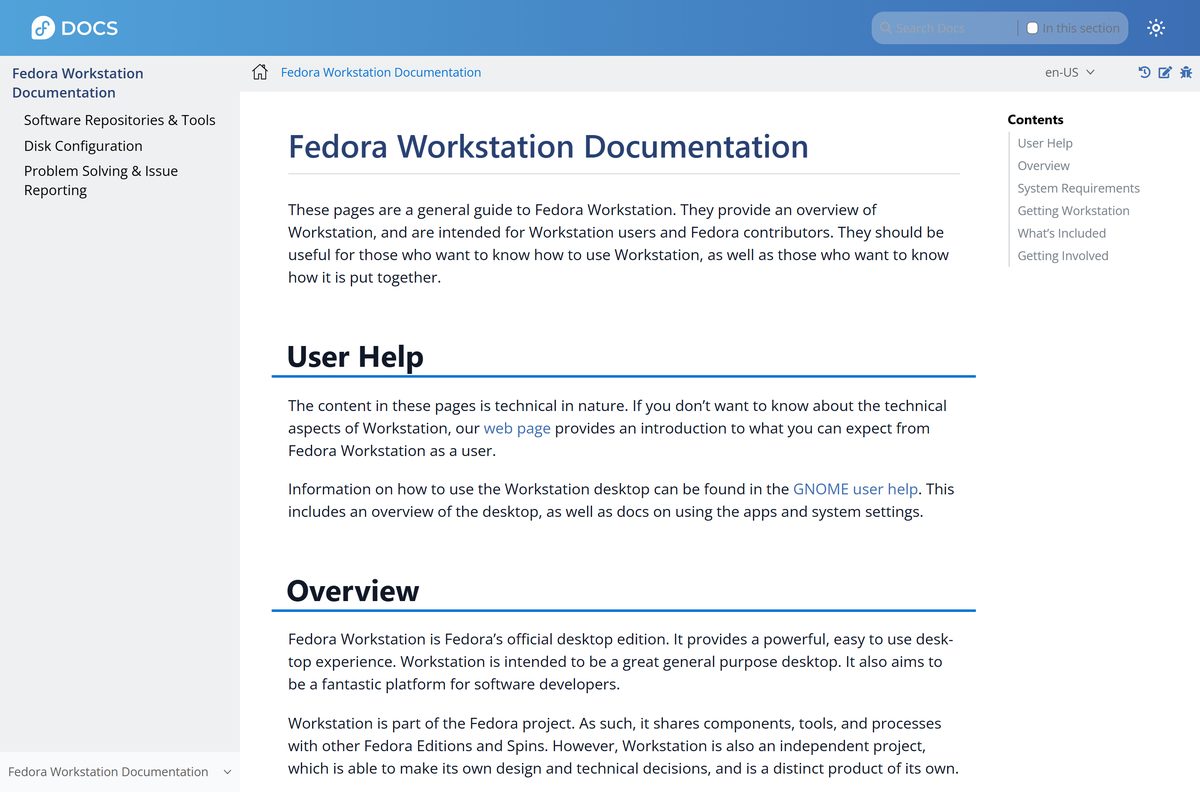
Task: Jump to Overview in Contents
Action: [1043, 166]
